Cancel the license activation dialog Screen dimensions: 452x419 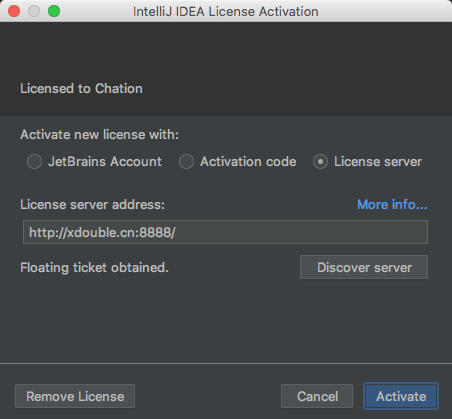click(x=317, y=396)
